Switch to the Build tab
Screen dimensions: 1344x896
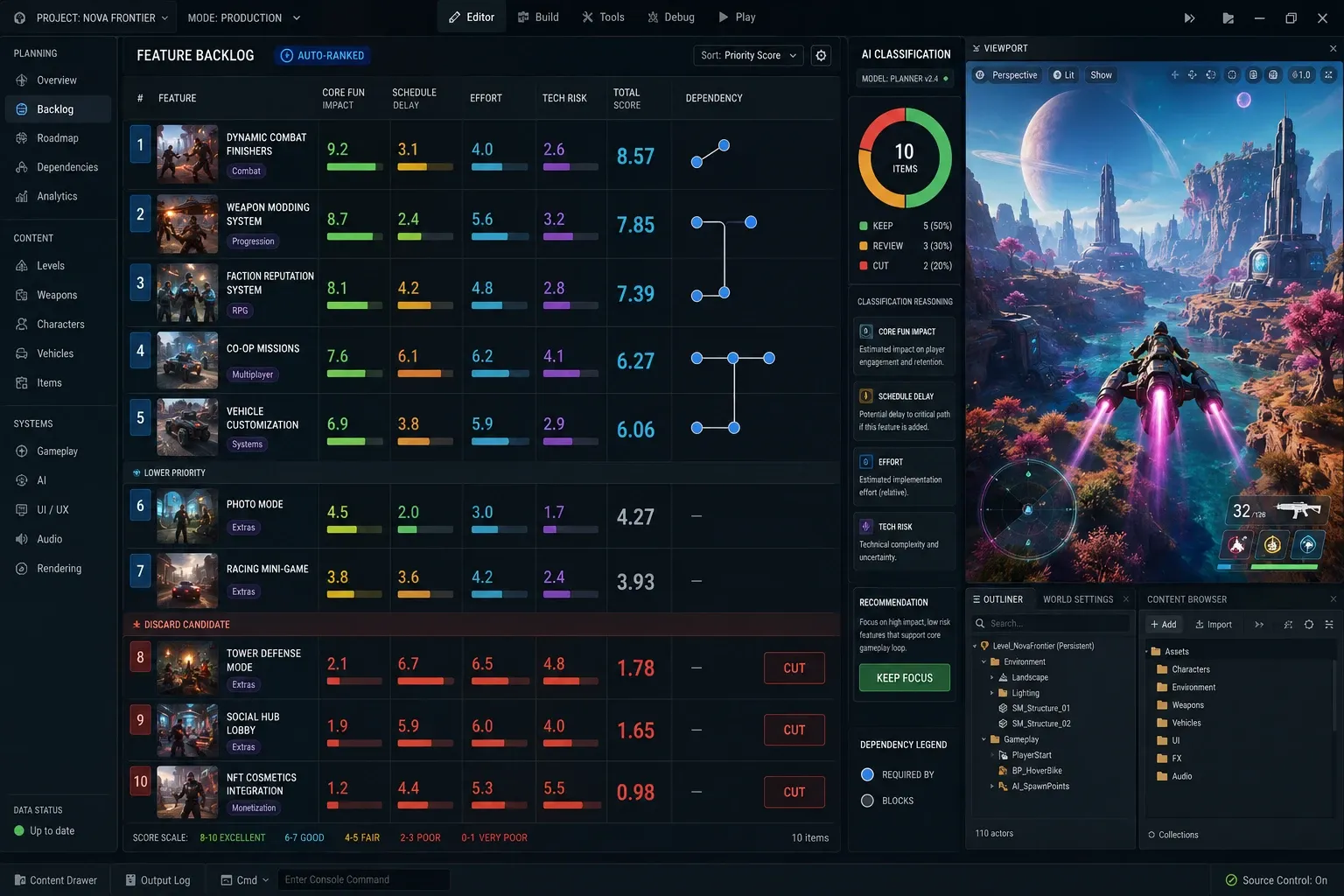point(538,17)
